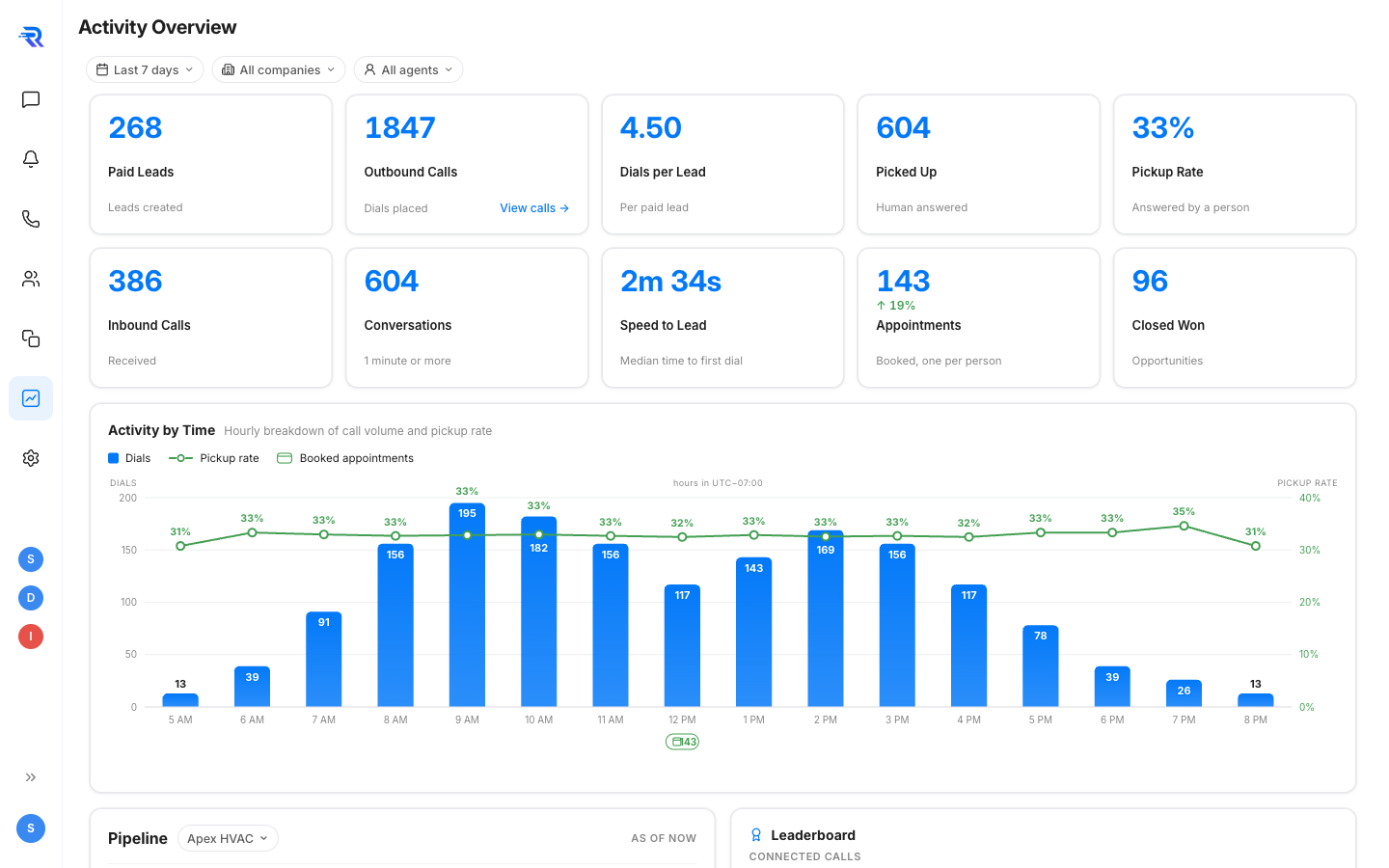This screenshot has width=1389, height=868.
Task: Click the 5 PM bar showing 78 dials
Action: (1041, 665)
